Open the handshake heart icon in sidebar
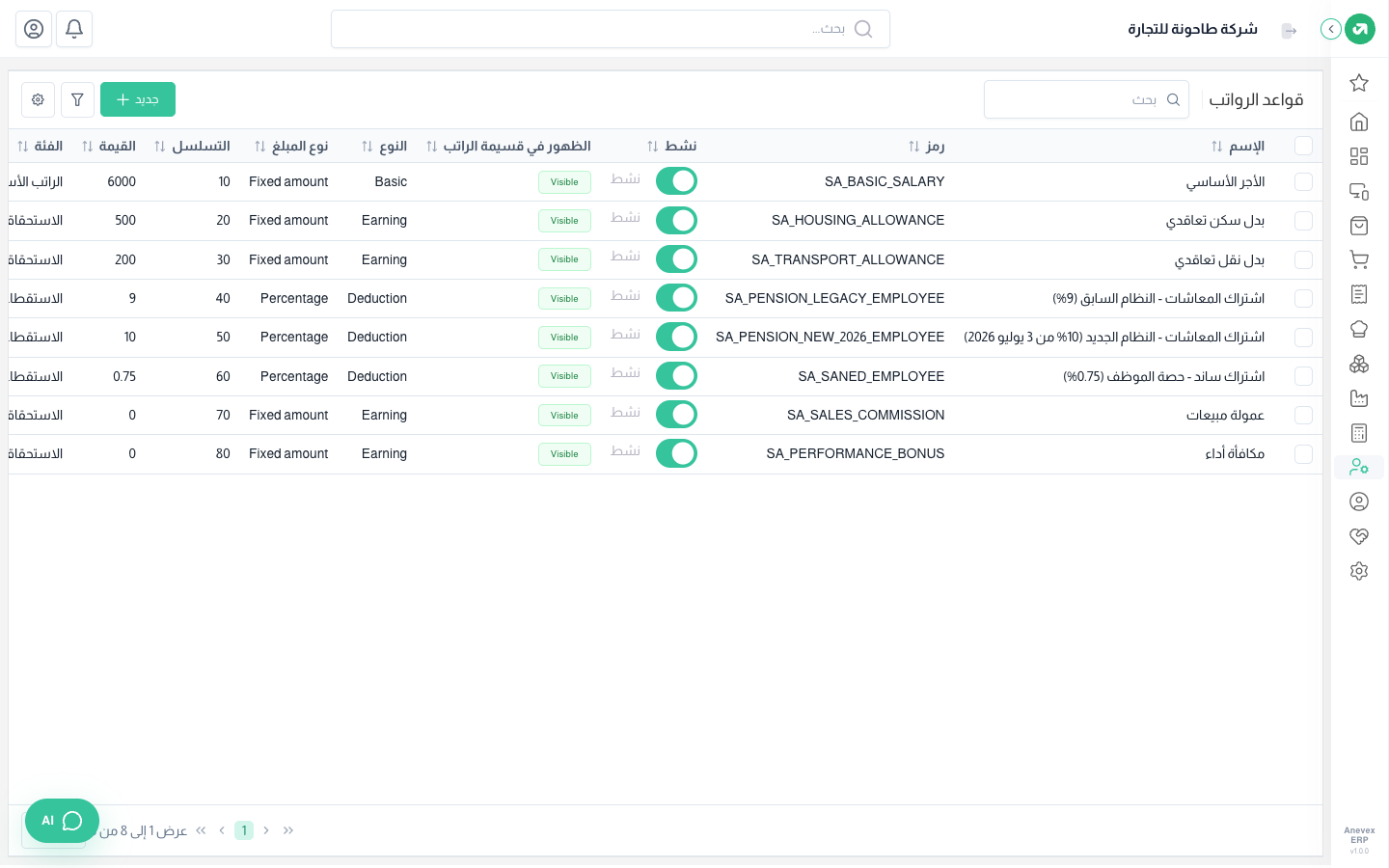 coord(1359,536)
